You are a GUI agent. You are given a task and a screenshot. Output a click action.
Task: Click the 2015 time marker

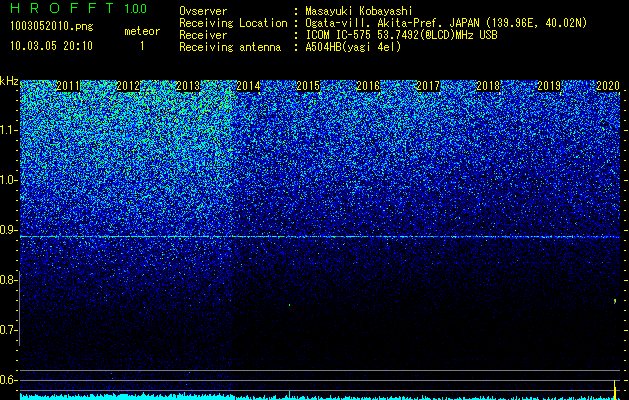point(308,86)
